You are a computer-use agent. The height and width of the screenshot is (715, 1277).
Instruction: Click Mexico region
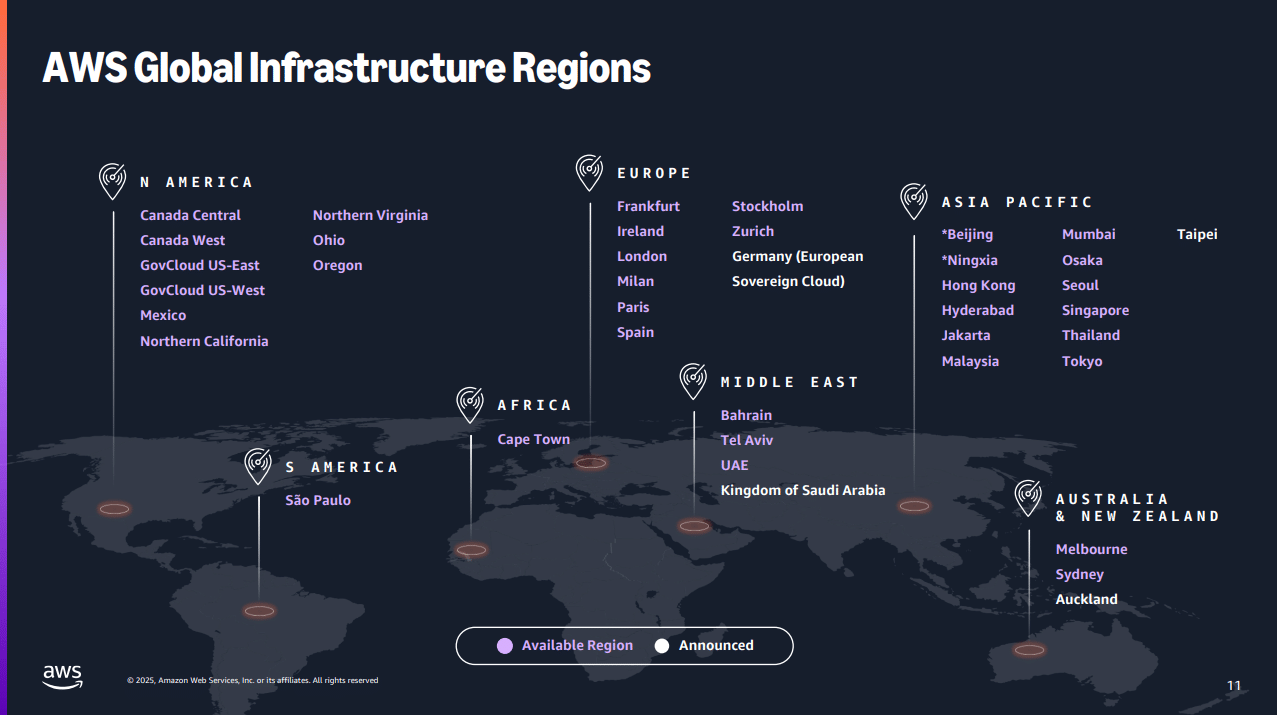coord(163,315)
